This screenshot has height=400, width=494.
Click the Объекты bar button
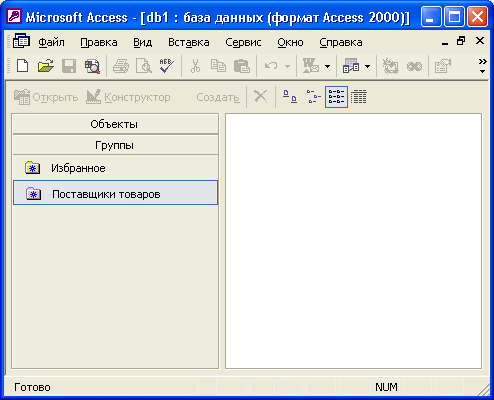115,124
